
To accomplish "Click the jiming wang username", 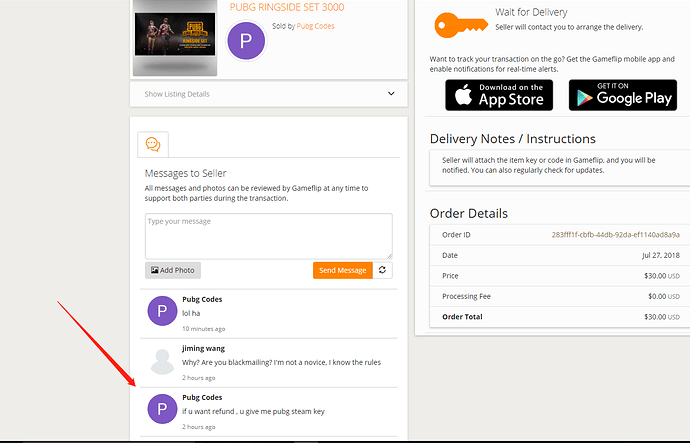I will 203,348.
